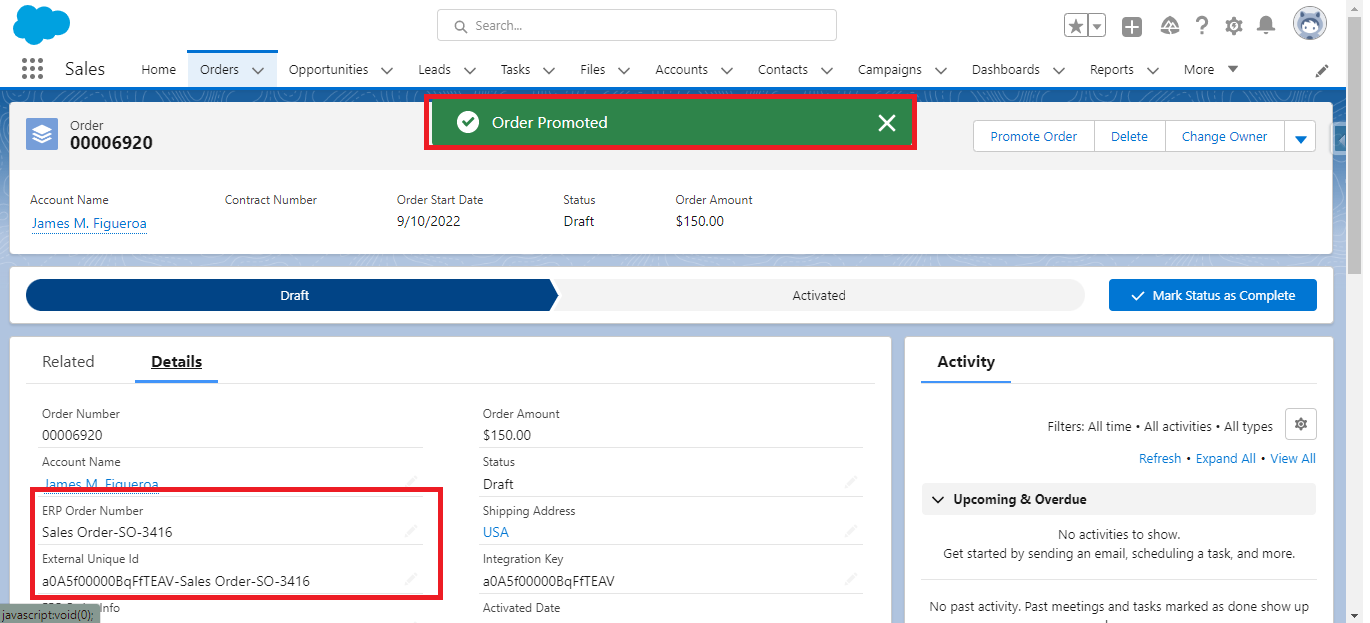This screenshot has width=1370, height=623.
Task: Edit Status field pencil icon
Action: (x=851, y=483)
